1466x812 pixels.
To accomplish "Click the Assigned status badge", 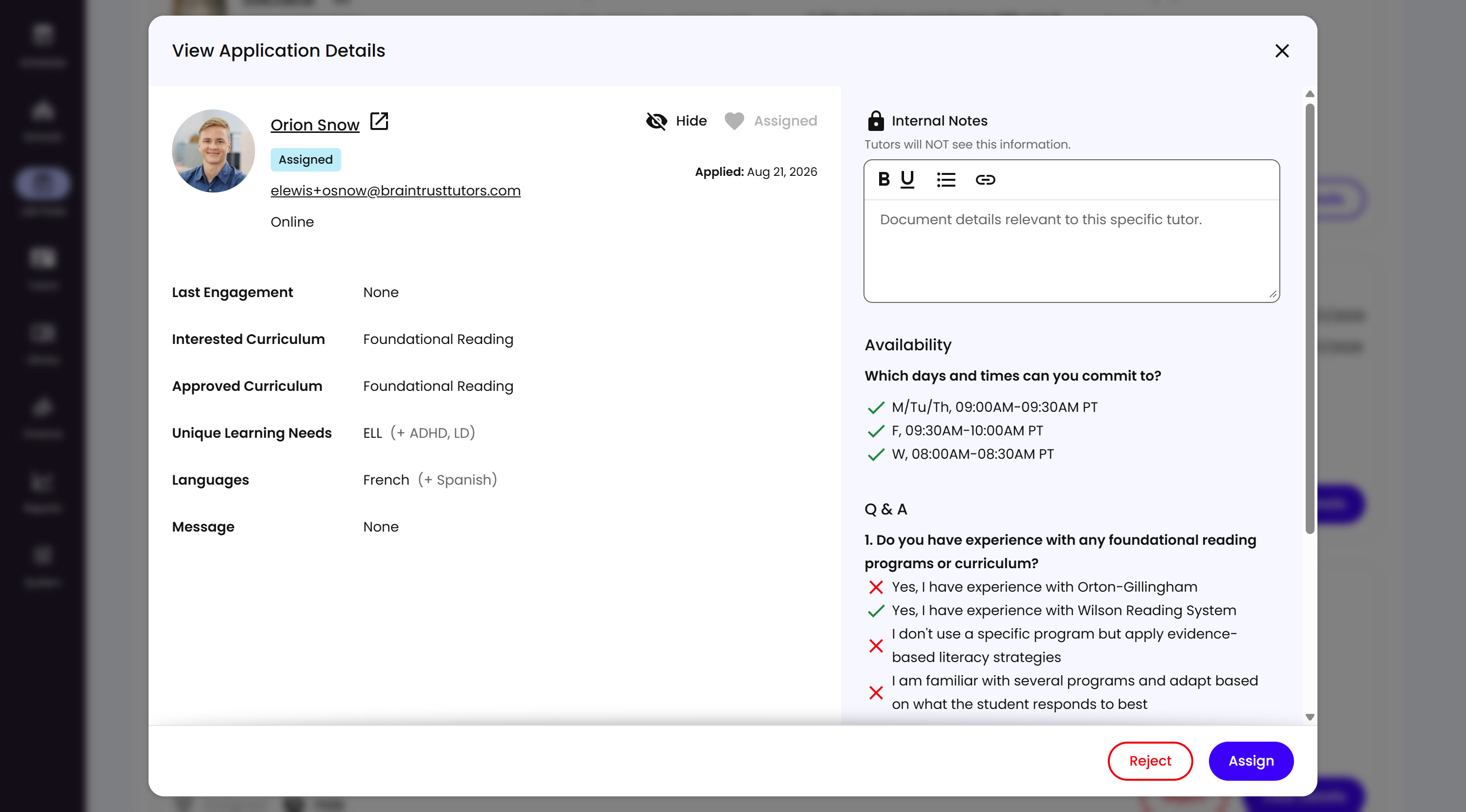I will pos(305,160).
